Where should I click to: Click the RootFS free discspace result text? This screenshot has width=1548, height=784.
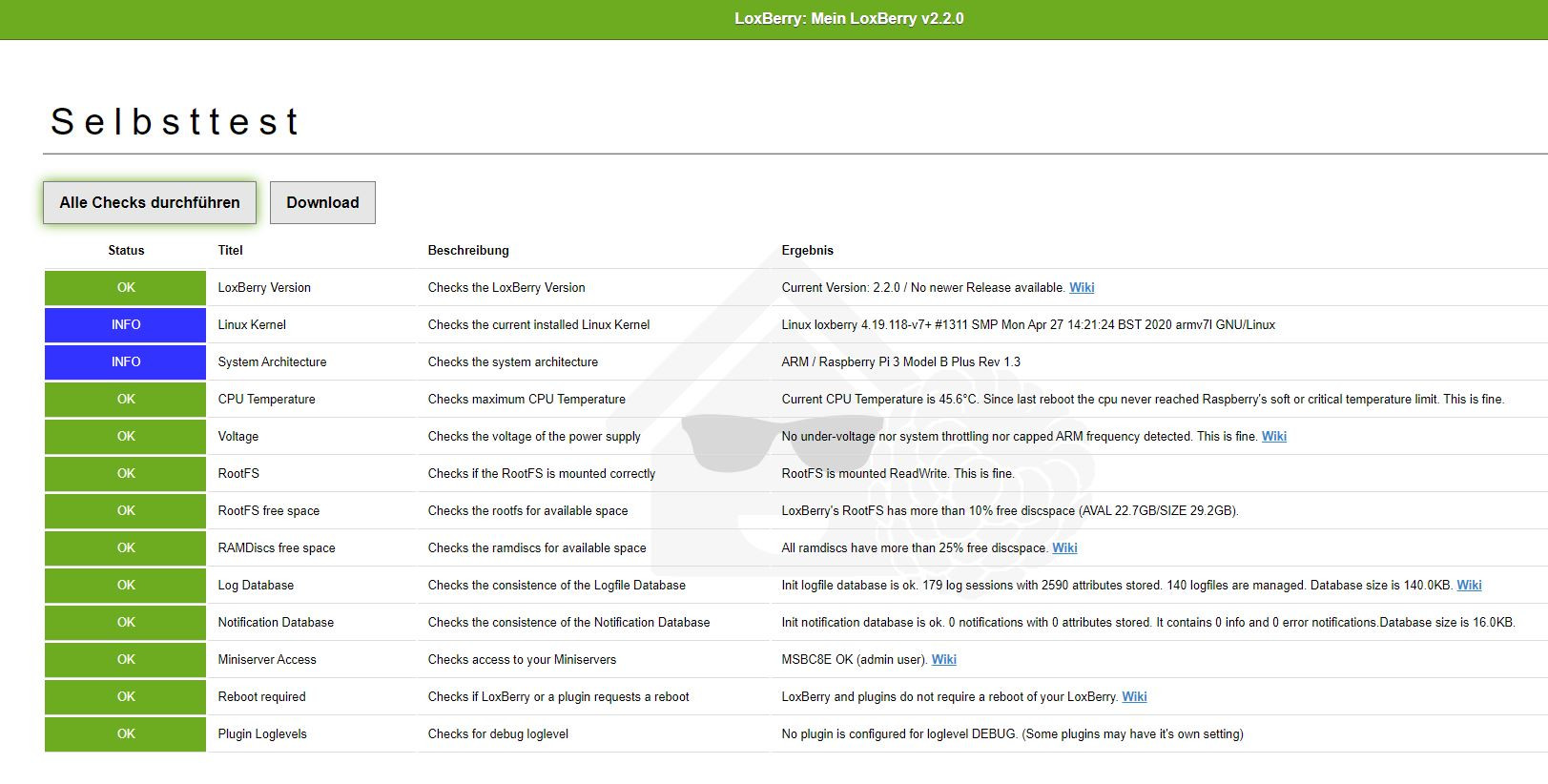[x=1010, y=510]
